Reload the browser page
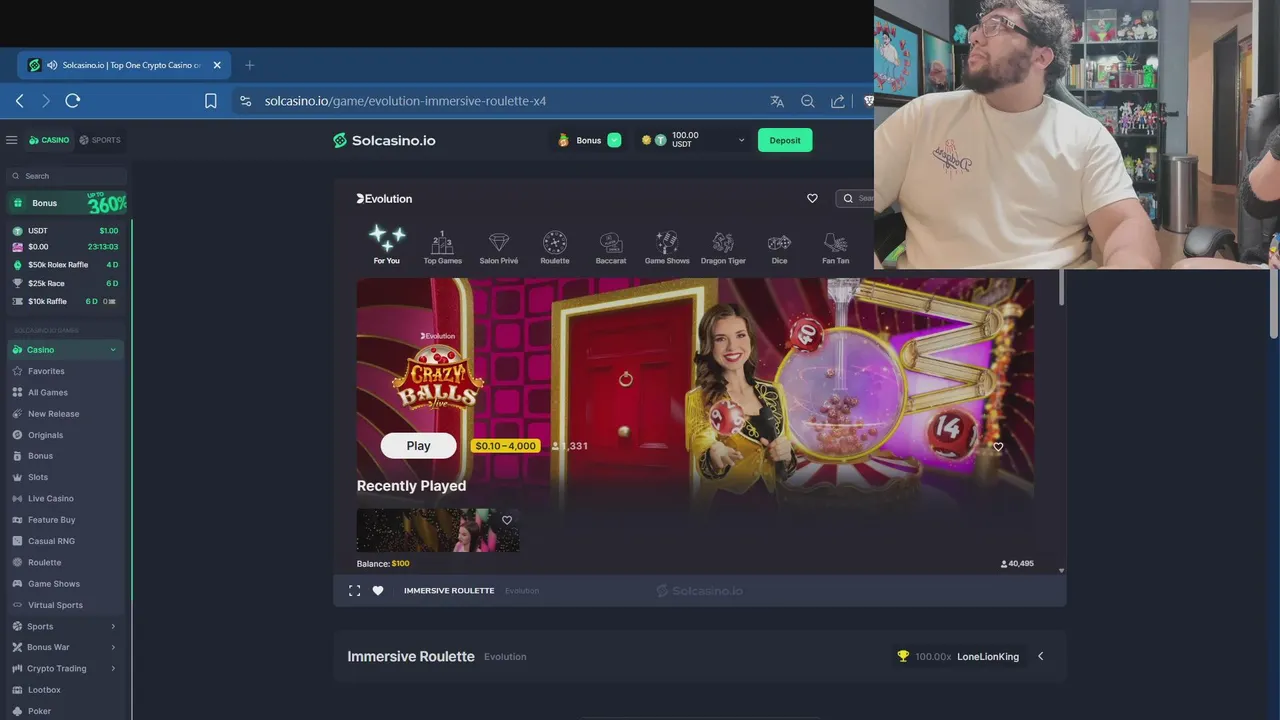The height and width of the screenshot is (720, 1280). coord(72,101)
